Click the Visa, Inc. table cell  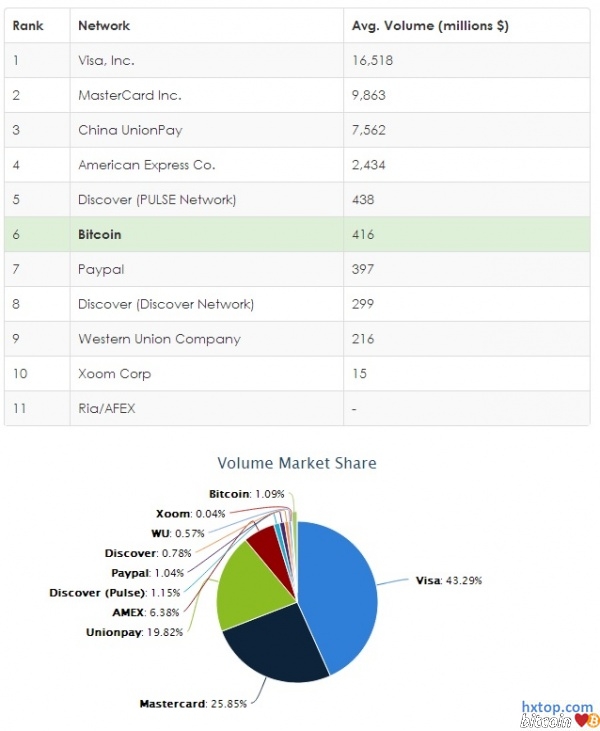pyautogui.click(x=106, y=60)
